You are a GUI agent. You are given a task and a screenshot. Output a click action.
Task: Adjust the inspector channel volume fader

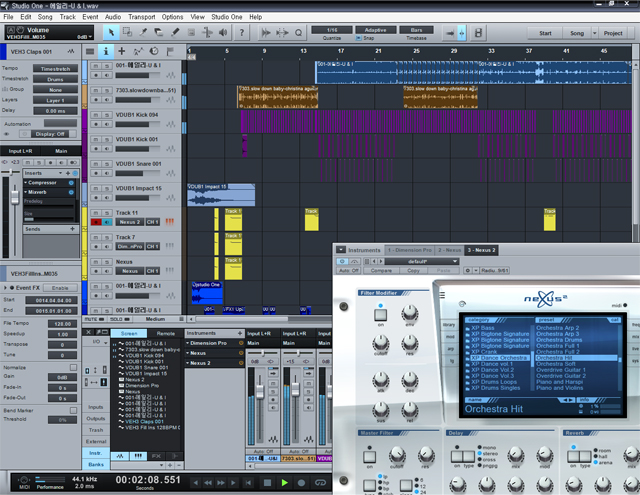point(15,198)
